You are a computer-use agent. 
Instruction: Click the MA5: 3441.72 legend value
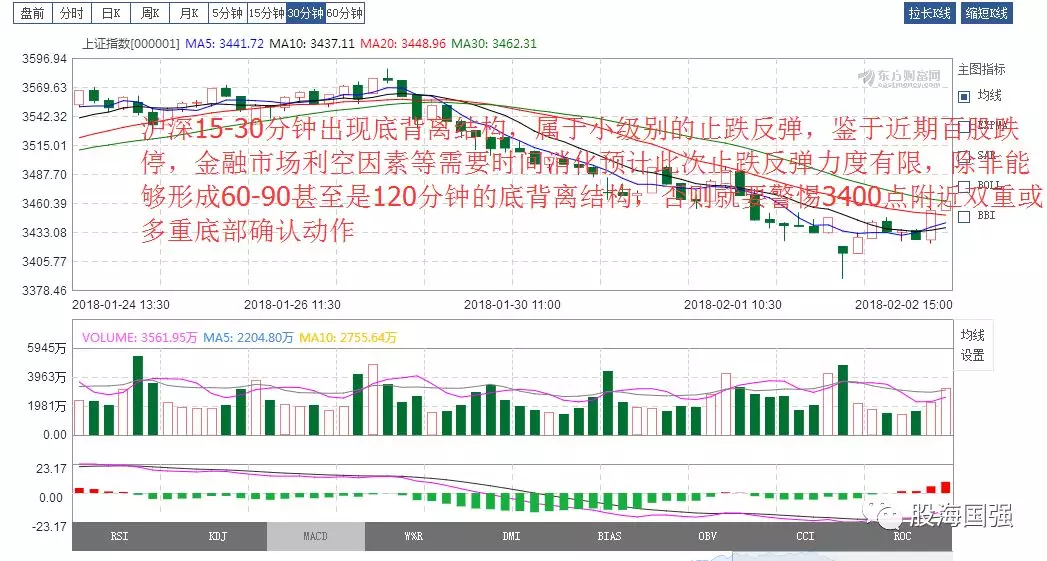click(224, 43)
